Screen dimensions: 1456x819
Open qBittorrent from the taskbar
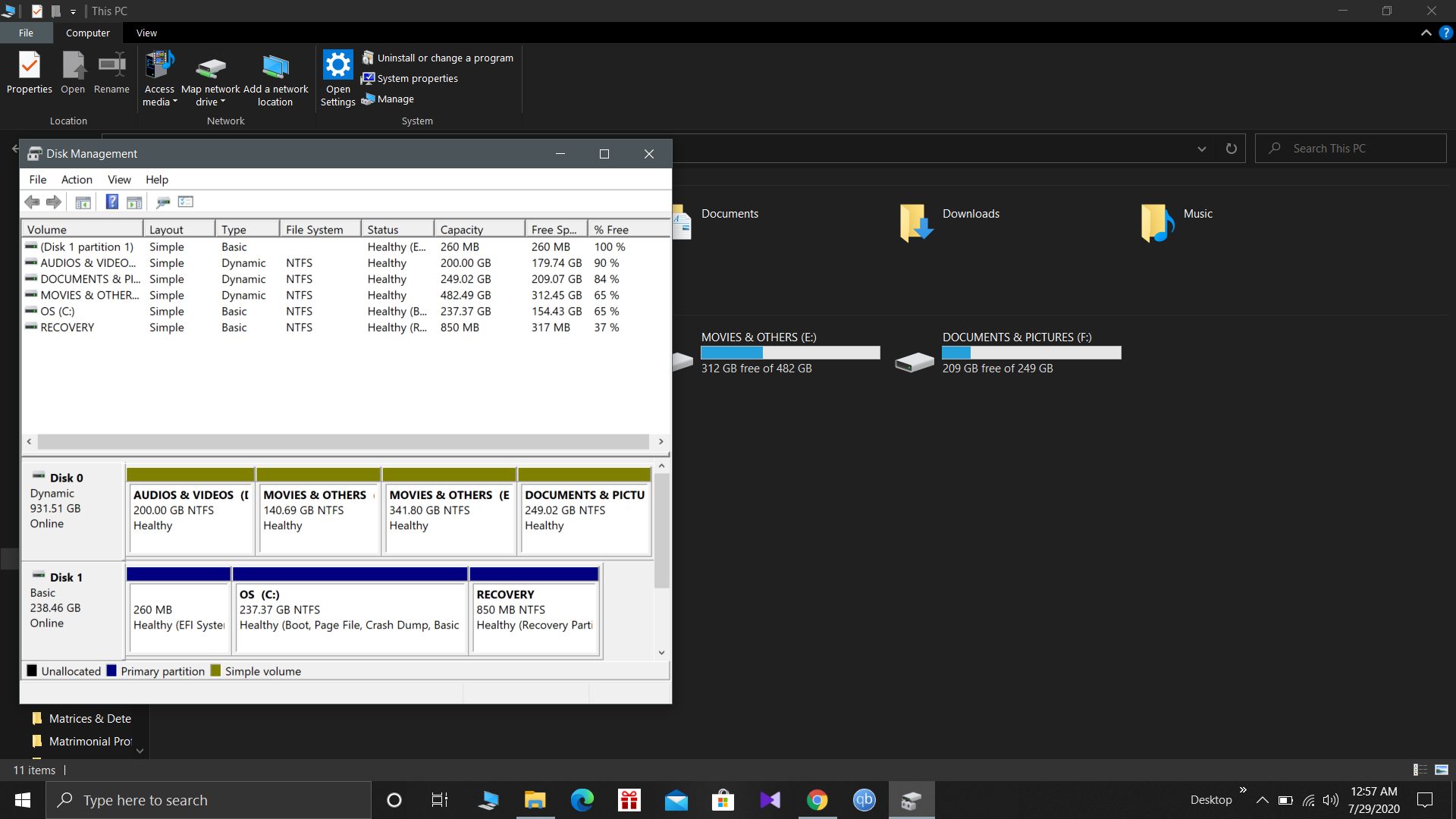[x=864, y=800]
